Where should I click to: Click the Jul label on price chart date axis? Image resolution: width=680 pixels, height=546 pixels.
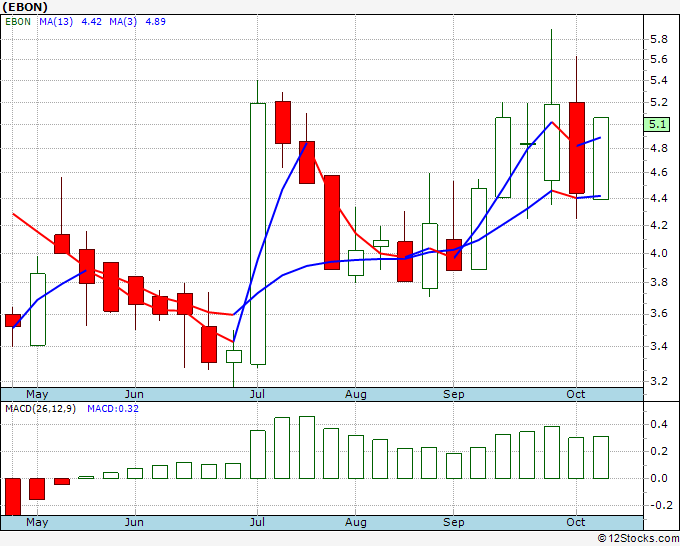click(x=257, y=394)
